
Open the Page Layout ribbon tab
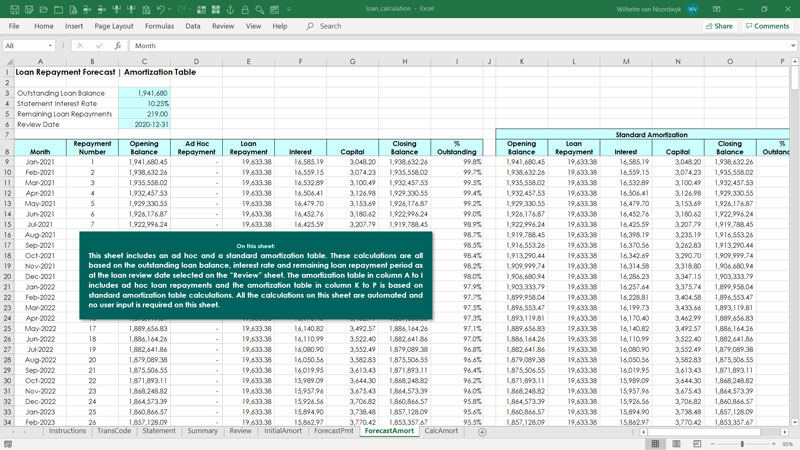pos(114,26)
